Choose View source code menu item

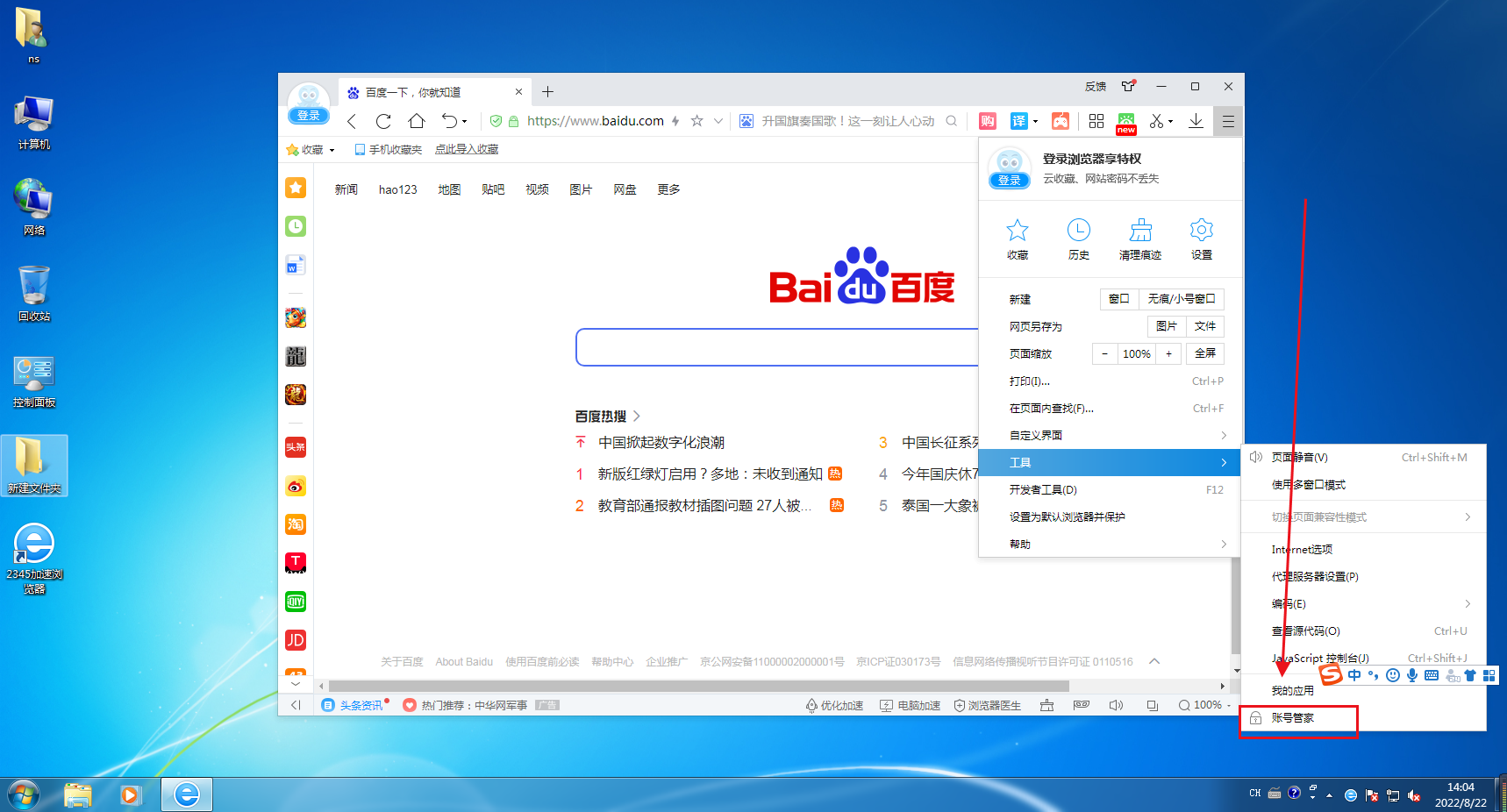[1364, 630]
